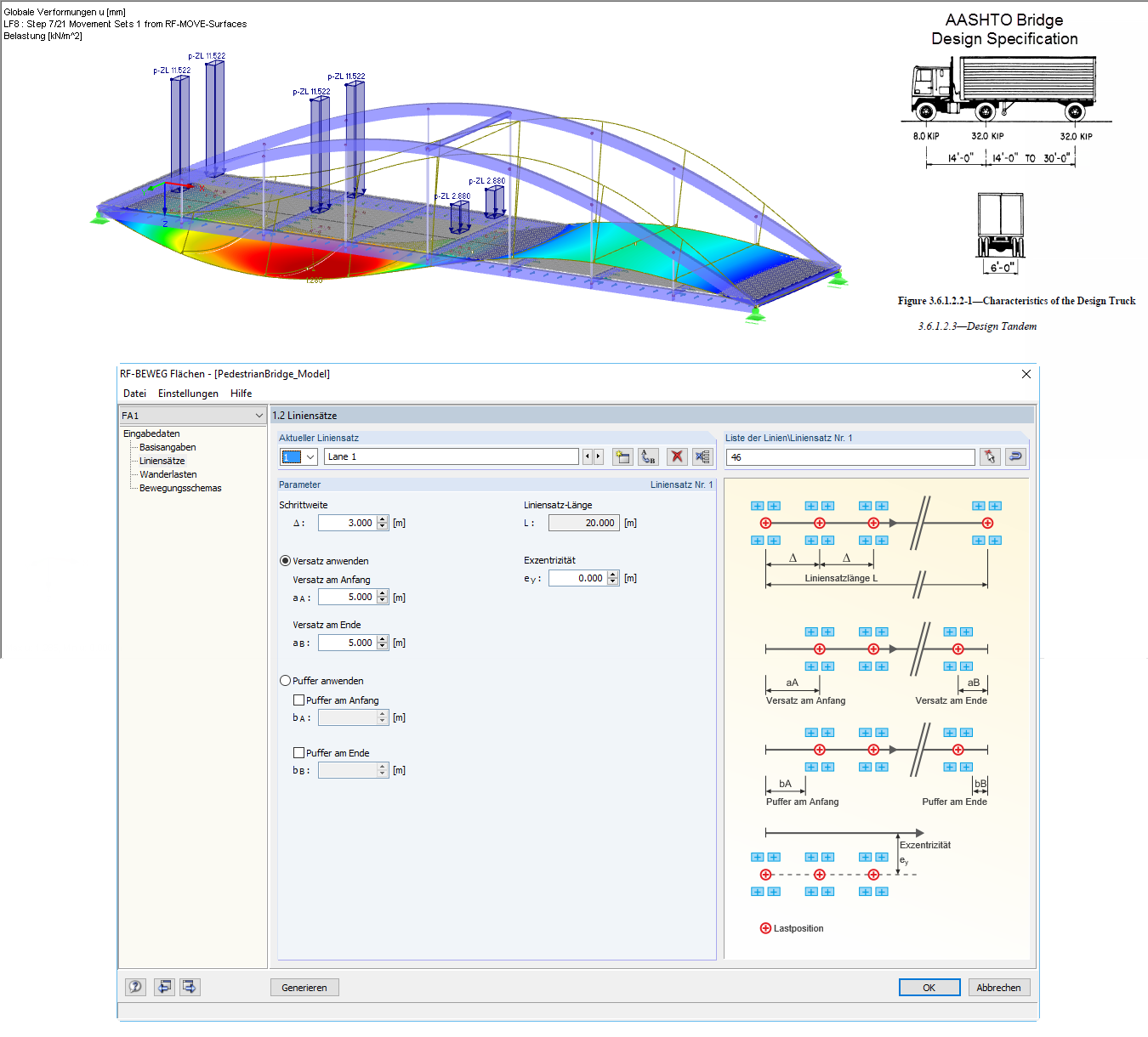Image resolution: width=1148 pixels, height=1037 pixels.
Task: Pick lines graphically with the cursor icon
Action: 989,456
